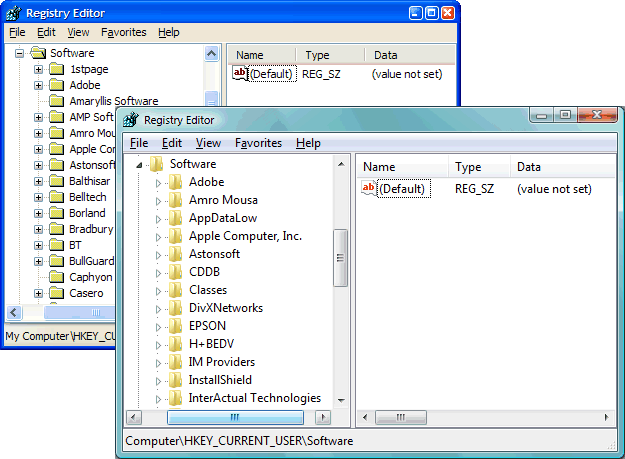Click the BT folder icon in the back window

click(56, 245)
